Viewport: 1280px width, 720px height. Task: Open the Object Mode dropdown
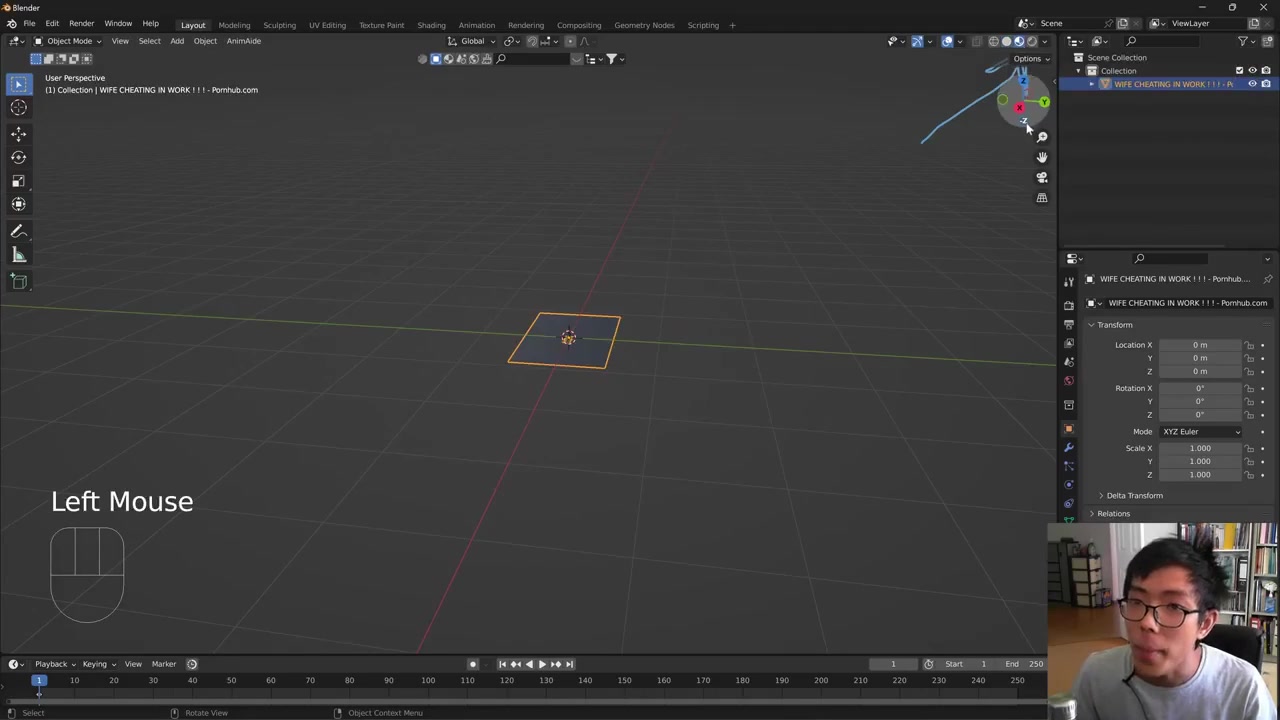click(68, 41)
